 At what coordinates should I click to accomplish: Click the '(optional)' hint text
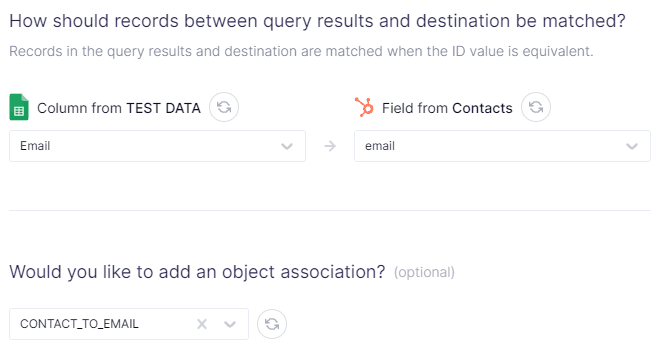point(424,272)
